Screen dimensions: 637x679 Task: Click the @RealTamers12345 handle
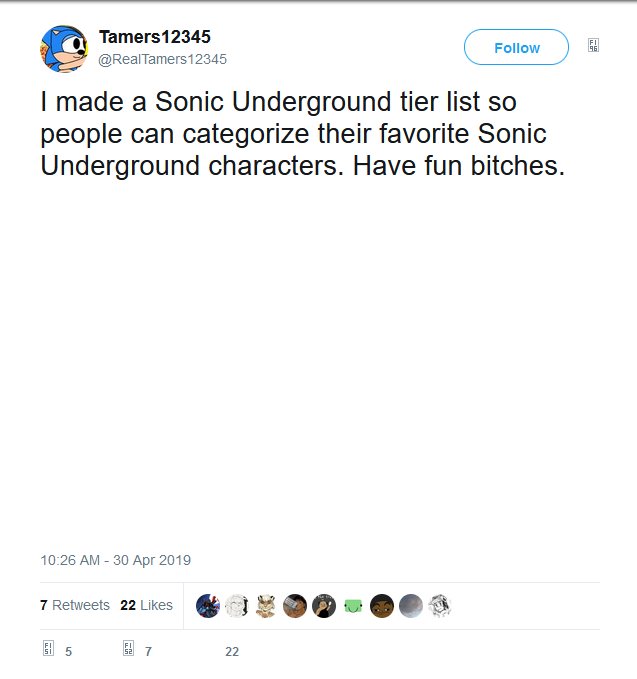[162, 59]
